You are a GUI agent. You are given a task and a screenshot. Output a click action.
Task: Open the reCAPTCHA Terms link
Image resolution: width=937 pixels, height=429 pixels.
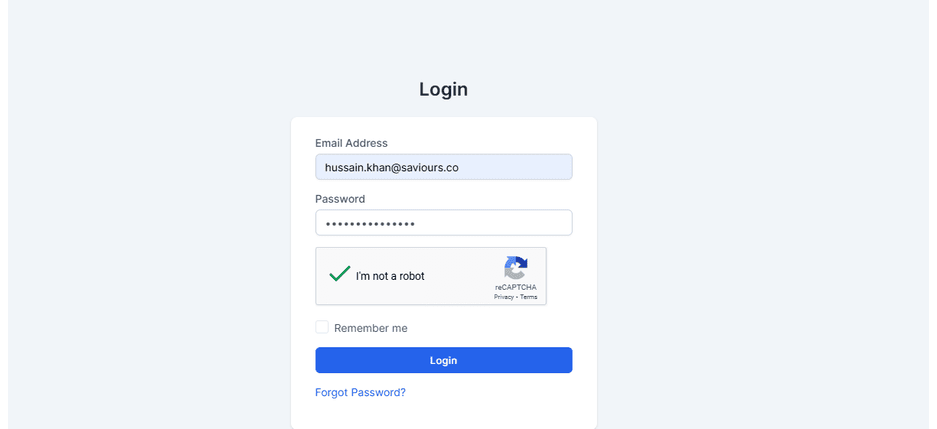529,297
